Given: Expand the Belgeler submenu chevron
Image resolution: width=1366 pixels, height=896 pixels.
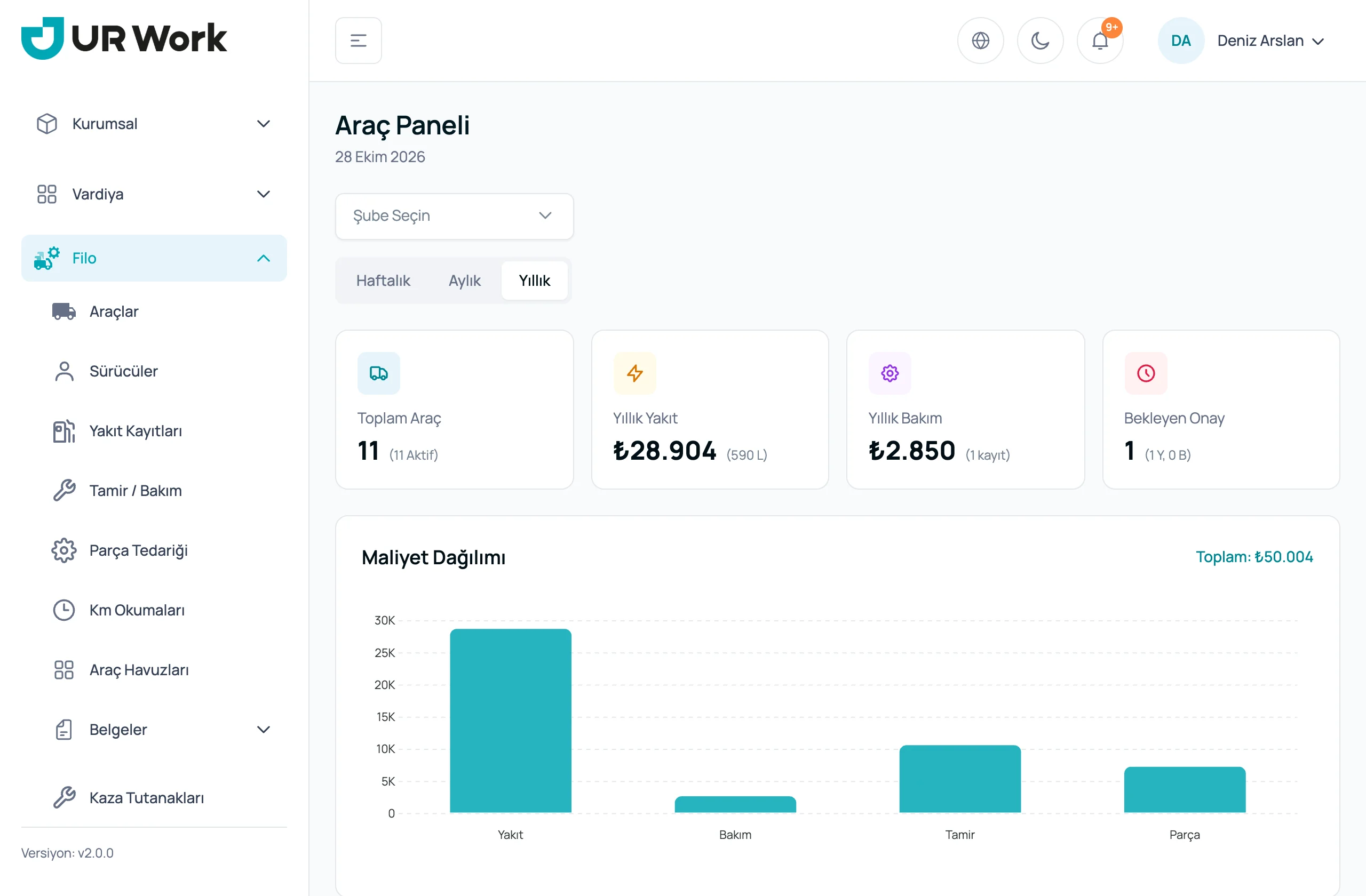Looking at the screenshot, I should click(x=264, y=730).
